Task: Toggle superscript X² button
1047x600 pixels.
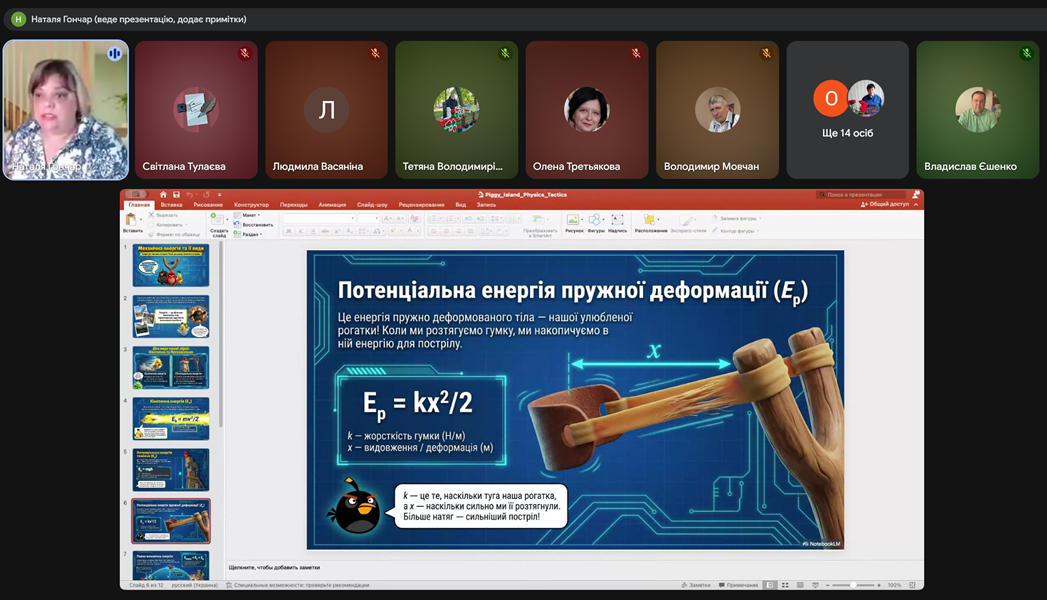Action: [338, 231]
